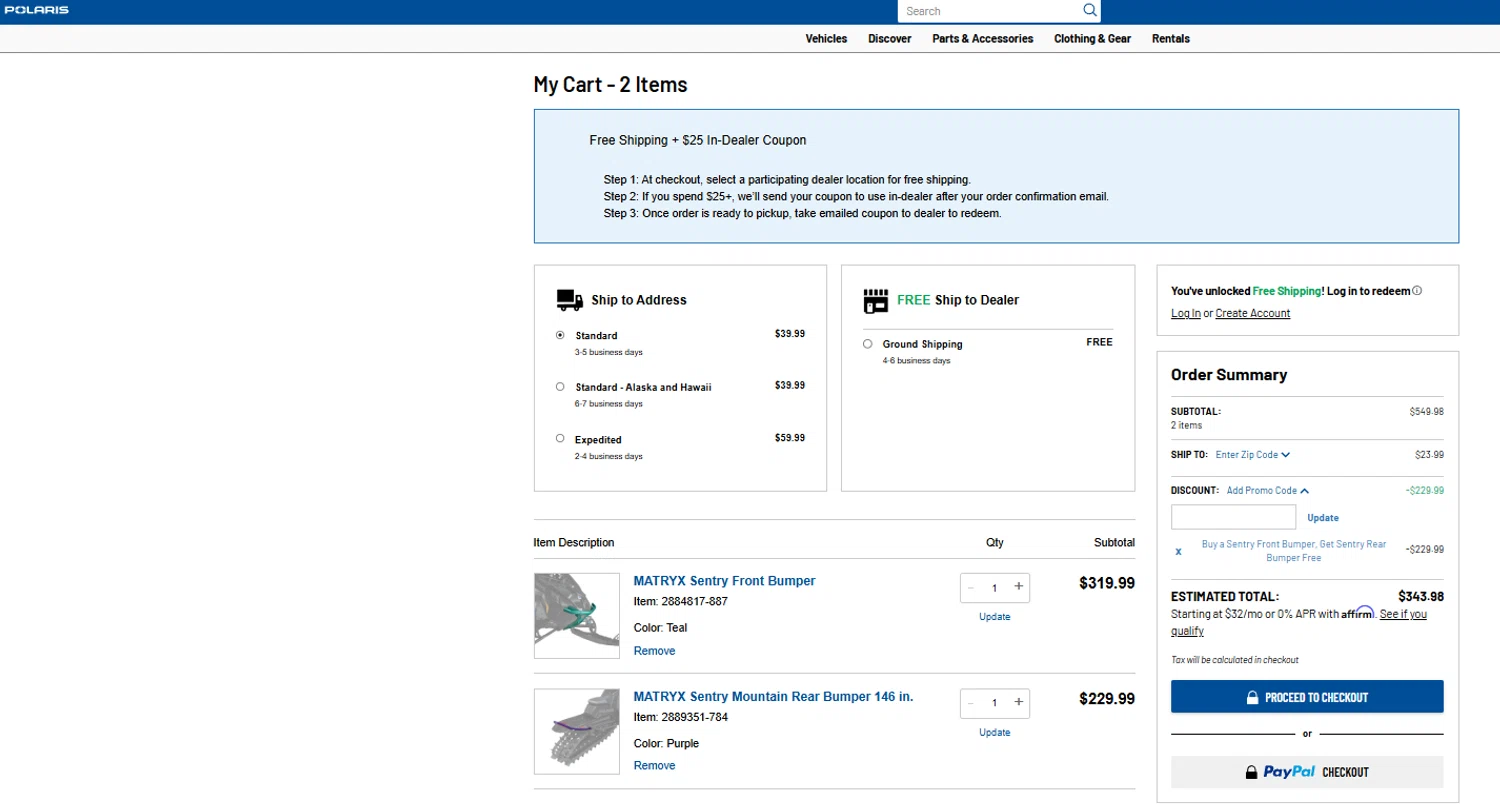Click item number 2889351-784
This screenshot has height=809, width=1500.
click(x=694, y=717)
